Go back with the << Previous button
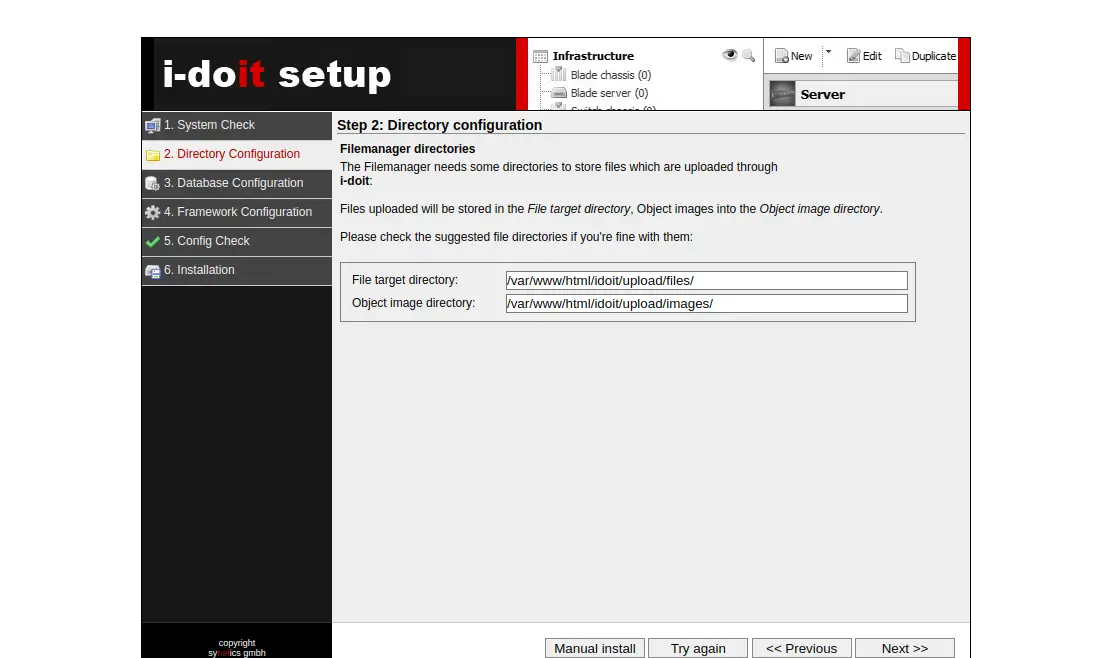Viewport: 1120px width, 658px height. pos(801,648)
